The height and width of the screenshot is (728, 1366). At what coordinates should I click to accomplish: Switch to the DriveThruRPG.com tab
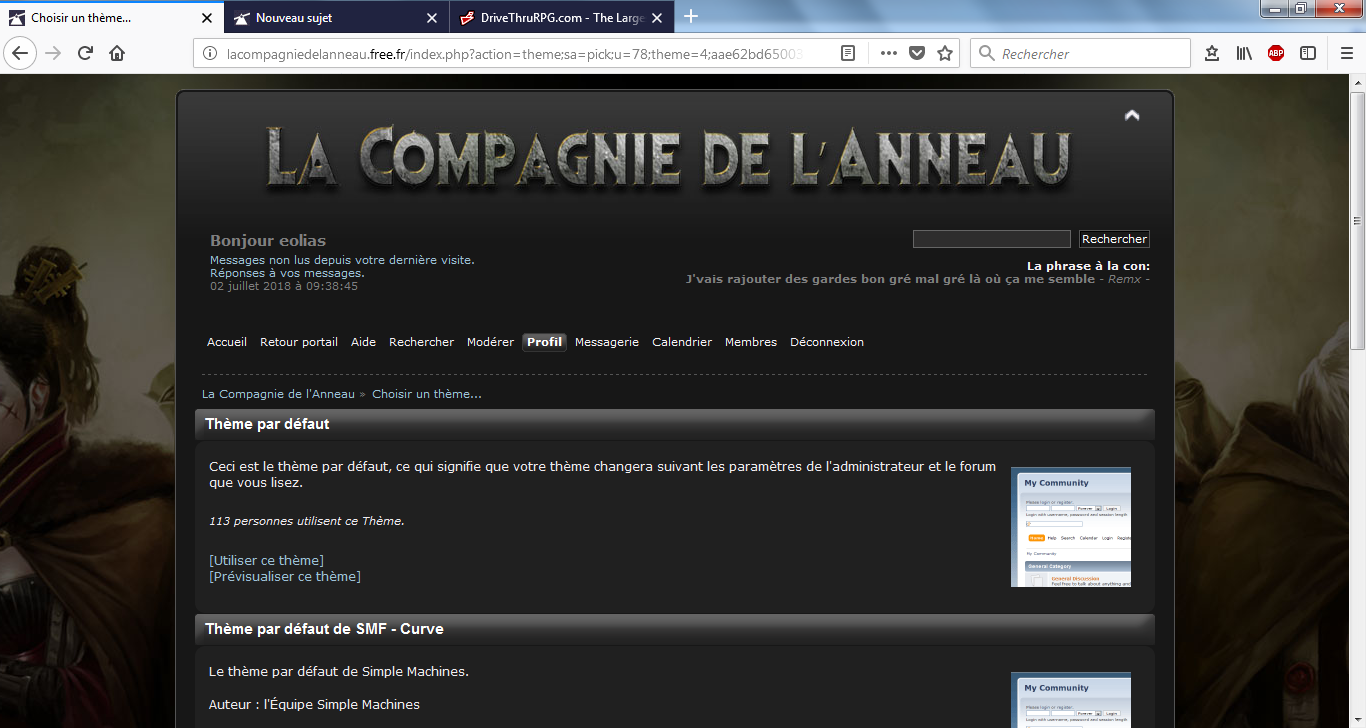click(x=562, y=18)
